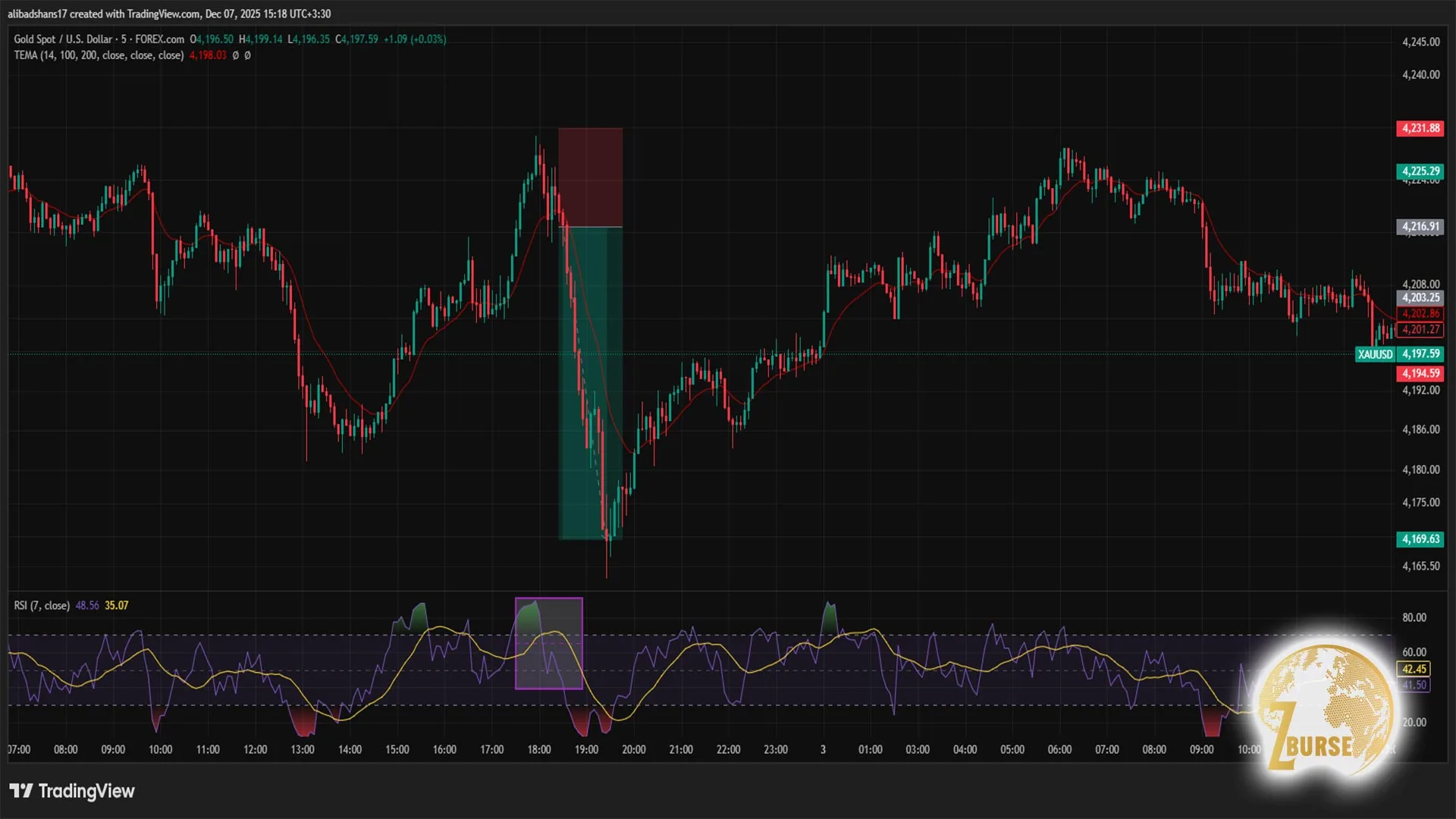Click the green 4,169.63 target price label
This screenshot has width=1456, height=819.
[x=1420, y=539]
